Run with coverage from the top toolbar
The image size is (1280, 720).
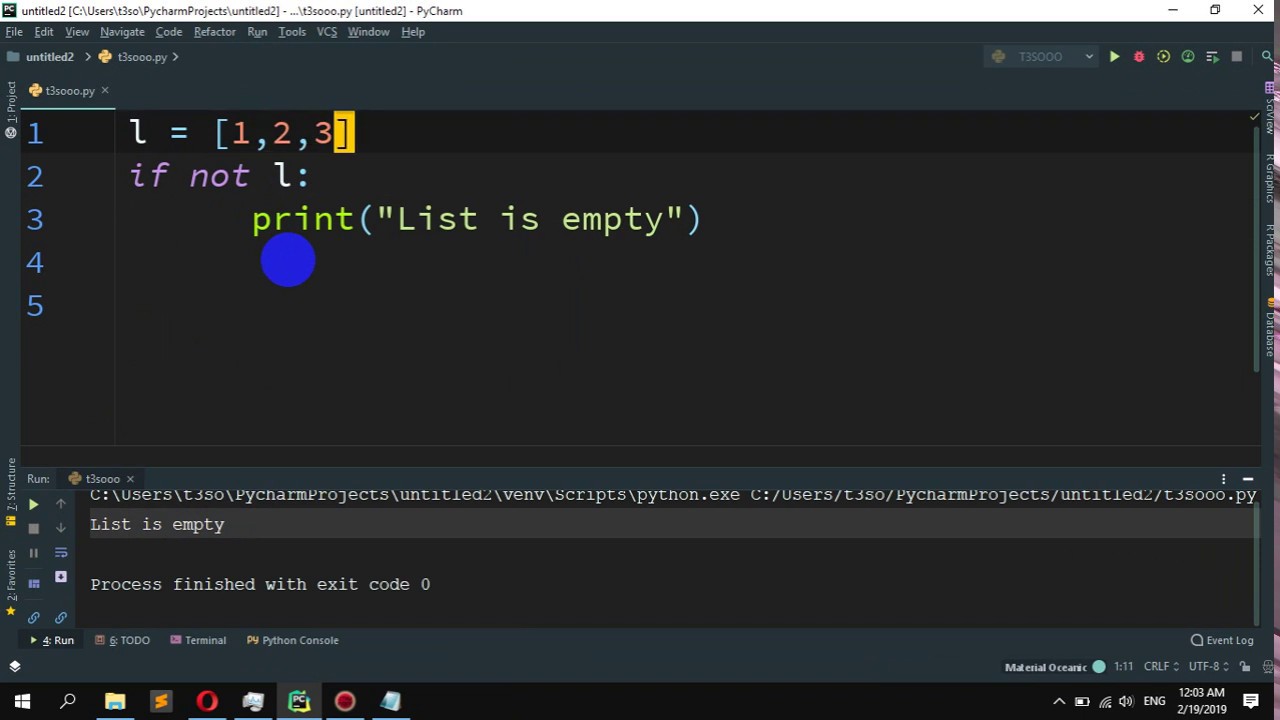pos(1163,57)
